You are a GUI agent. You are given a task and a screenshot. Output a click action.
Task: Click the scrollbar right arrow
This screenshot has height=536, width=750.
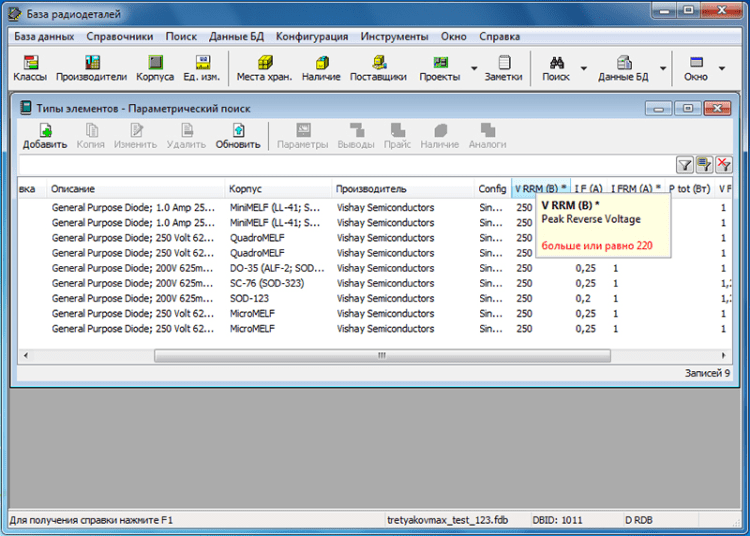click(724, 355)
